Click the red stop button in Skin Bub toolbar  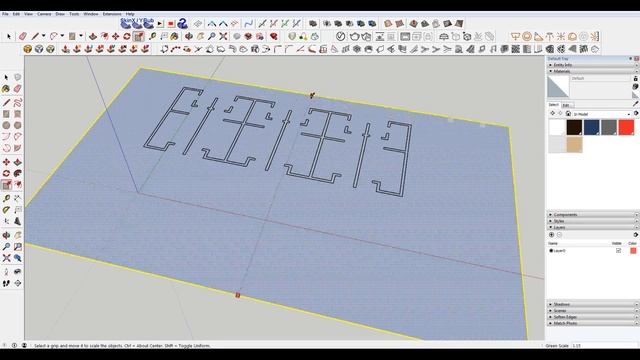(171, 24)
